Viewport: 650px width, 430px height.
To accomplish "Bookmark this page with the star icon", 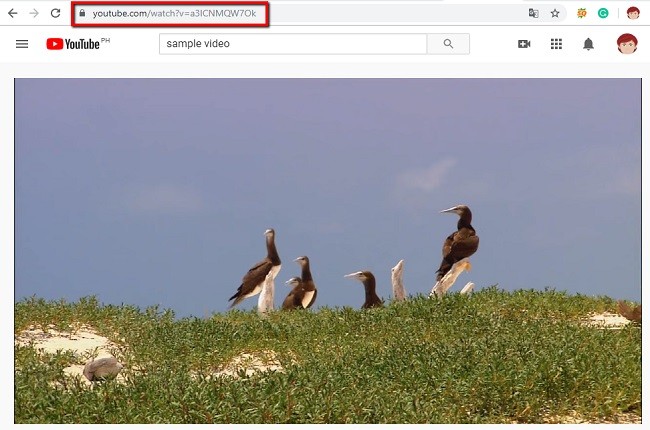I will click(555, 14).
